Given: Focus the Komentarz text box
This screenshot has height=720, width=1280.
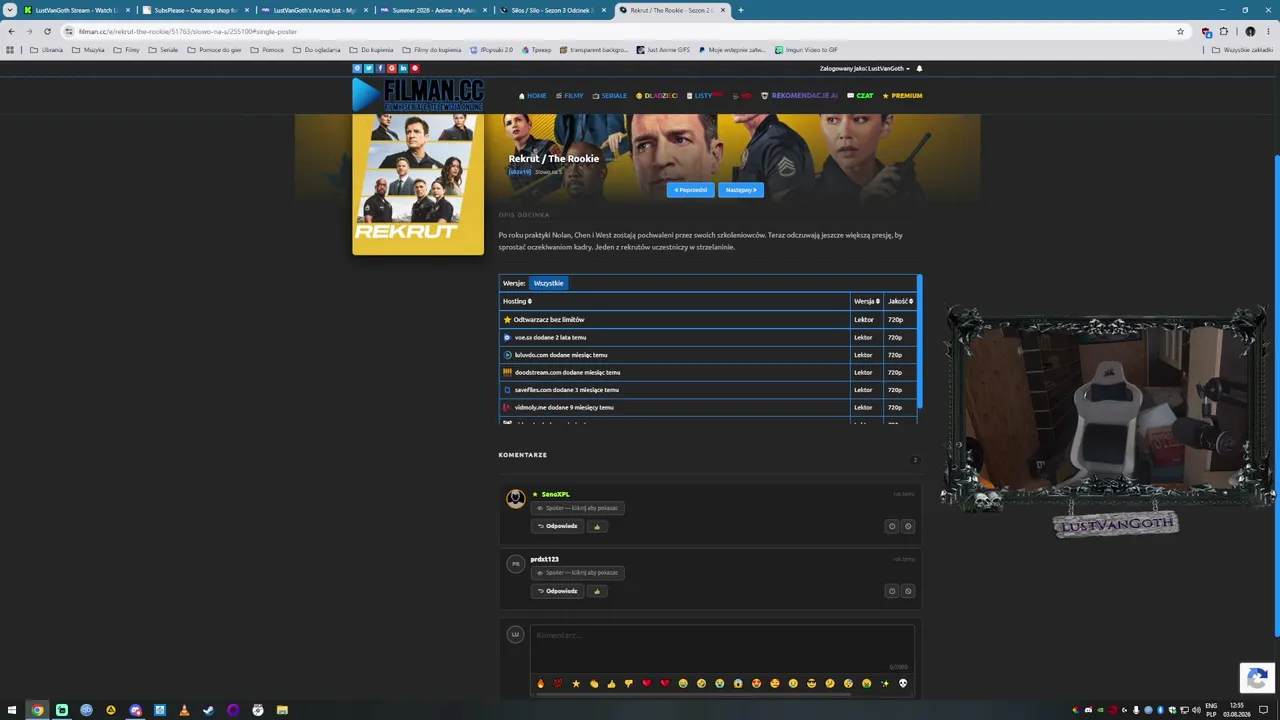Looking at the screenshot, I should (x=722, y=646).
